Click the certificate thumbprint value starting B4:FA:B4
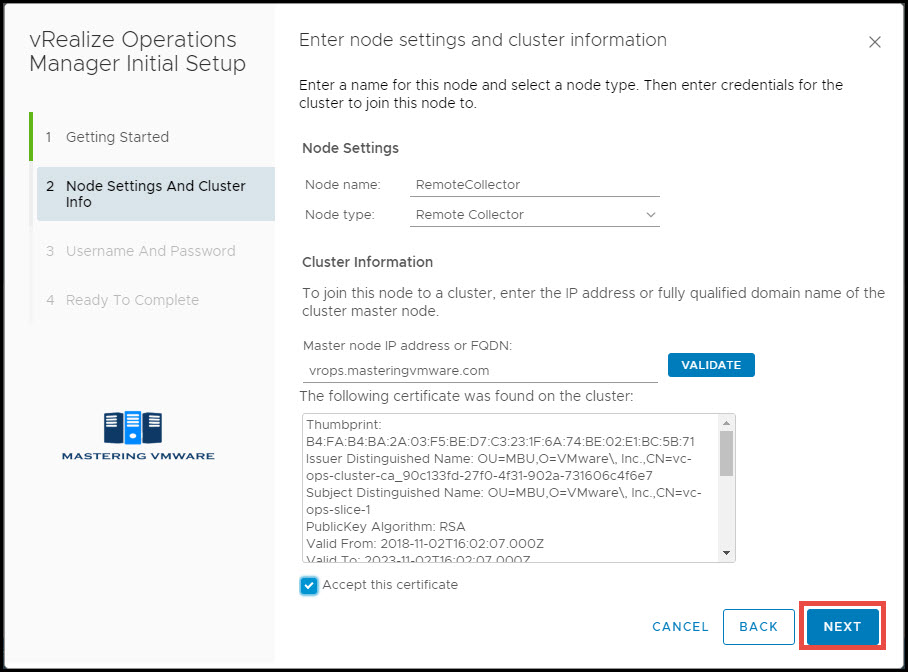The image size is (908, 672). [500, 441]
